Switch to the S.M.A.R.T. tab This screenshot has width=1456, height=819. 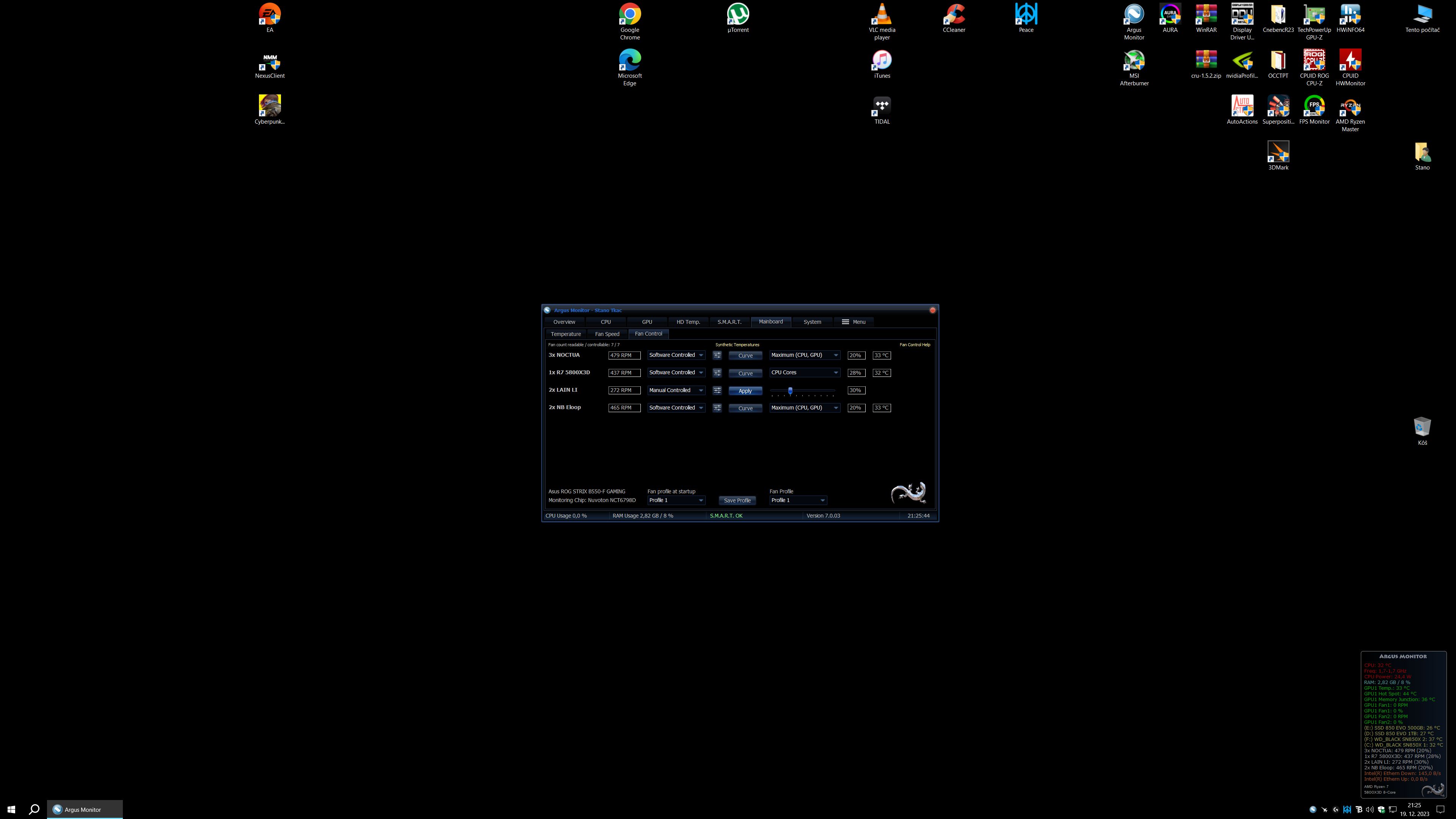pos(729,322)
